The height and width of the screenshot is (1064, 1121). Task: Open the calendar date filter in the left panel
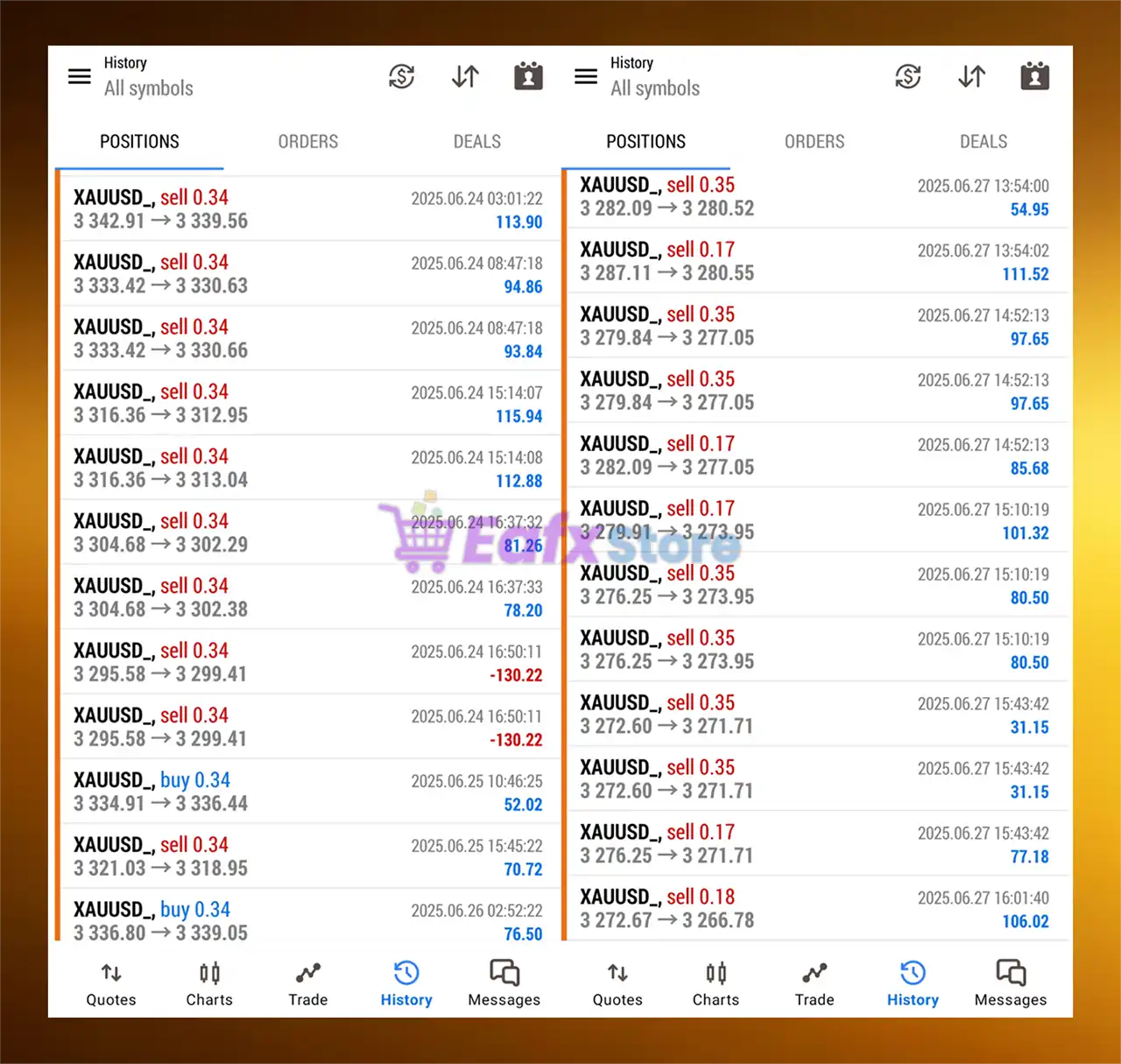pos(528,76)
